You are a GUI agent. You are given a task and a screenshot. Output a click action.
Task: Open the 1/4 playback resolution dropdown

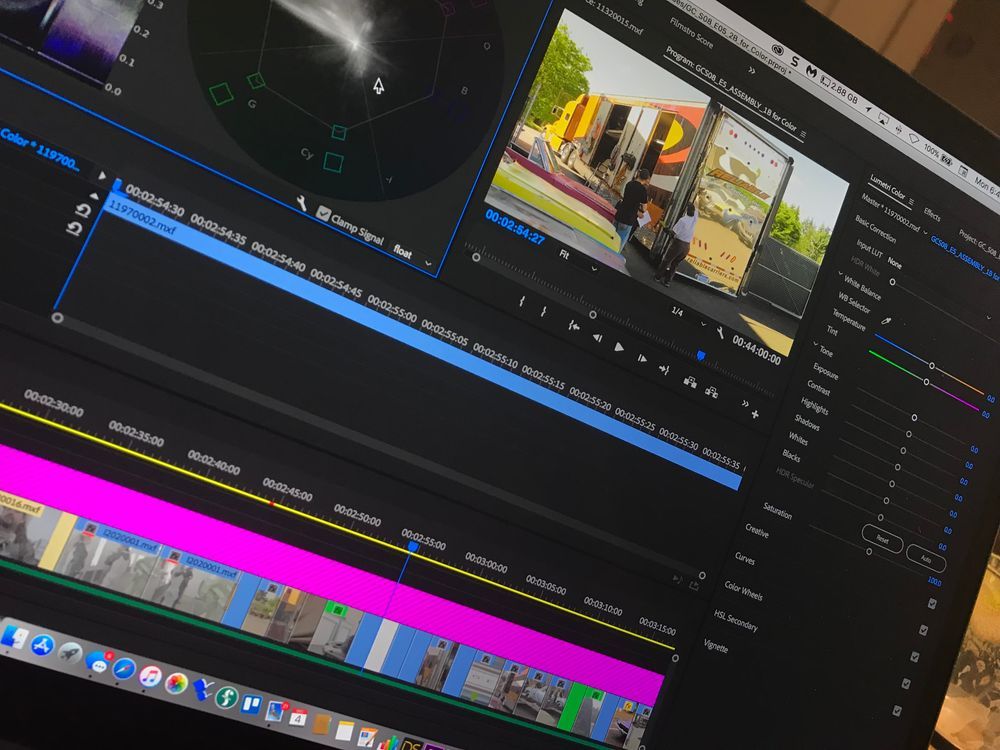point(689,318)
